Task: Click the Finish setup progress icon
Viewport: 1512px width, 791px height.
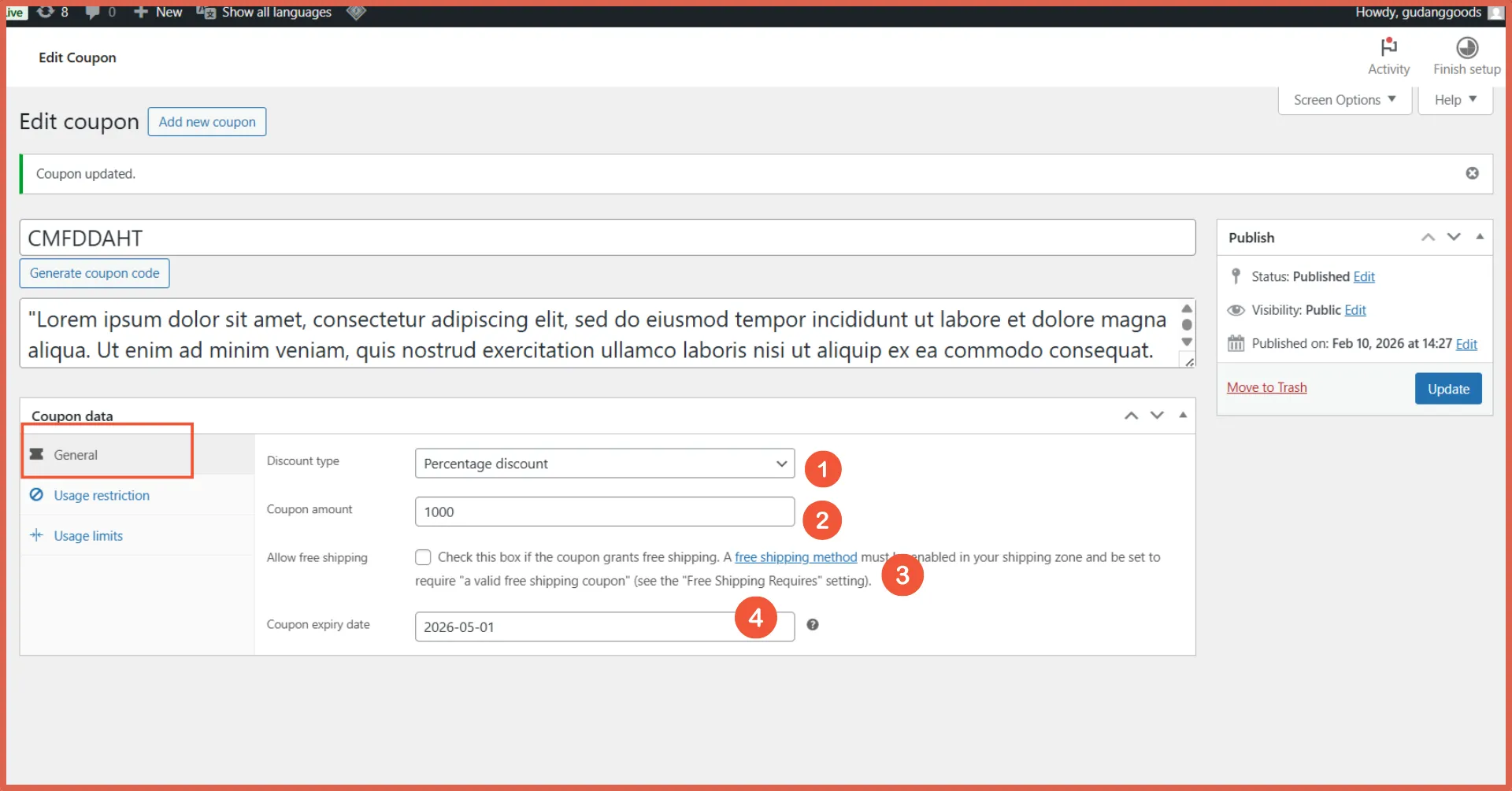Action: [1466, 47]
